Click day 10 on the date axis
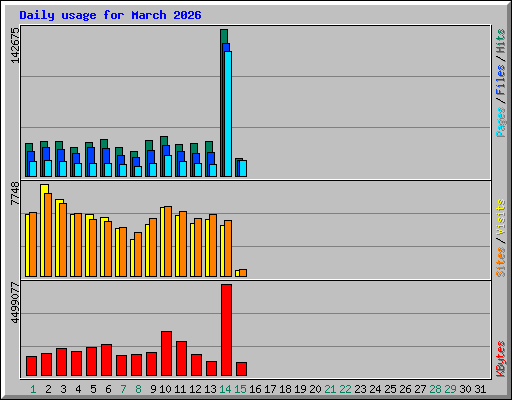 pos(165,389)
